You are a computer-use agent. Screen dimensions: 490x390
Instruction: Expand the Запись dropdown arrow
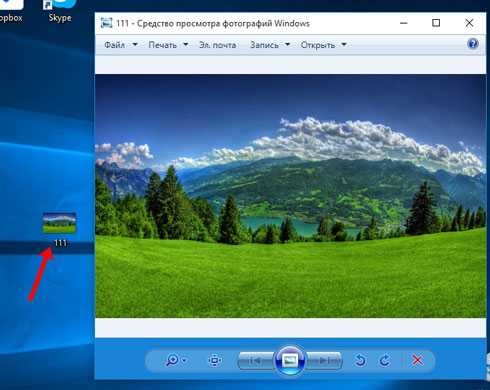(x=287, y=44)
